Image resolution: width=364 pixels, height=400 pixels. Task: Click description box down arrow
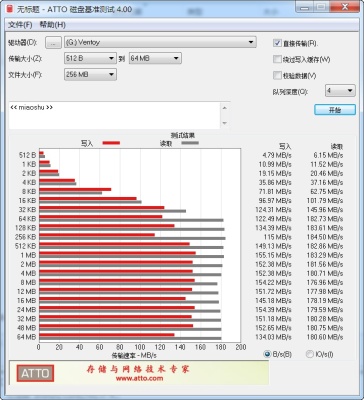(225, 123)
